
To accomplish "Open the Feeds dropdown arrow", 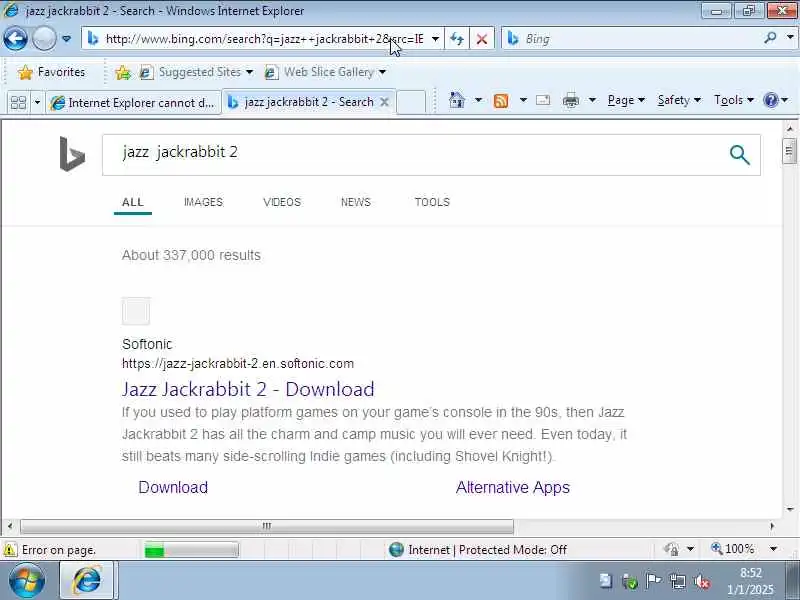I will coord(523,100).
